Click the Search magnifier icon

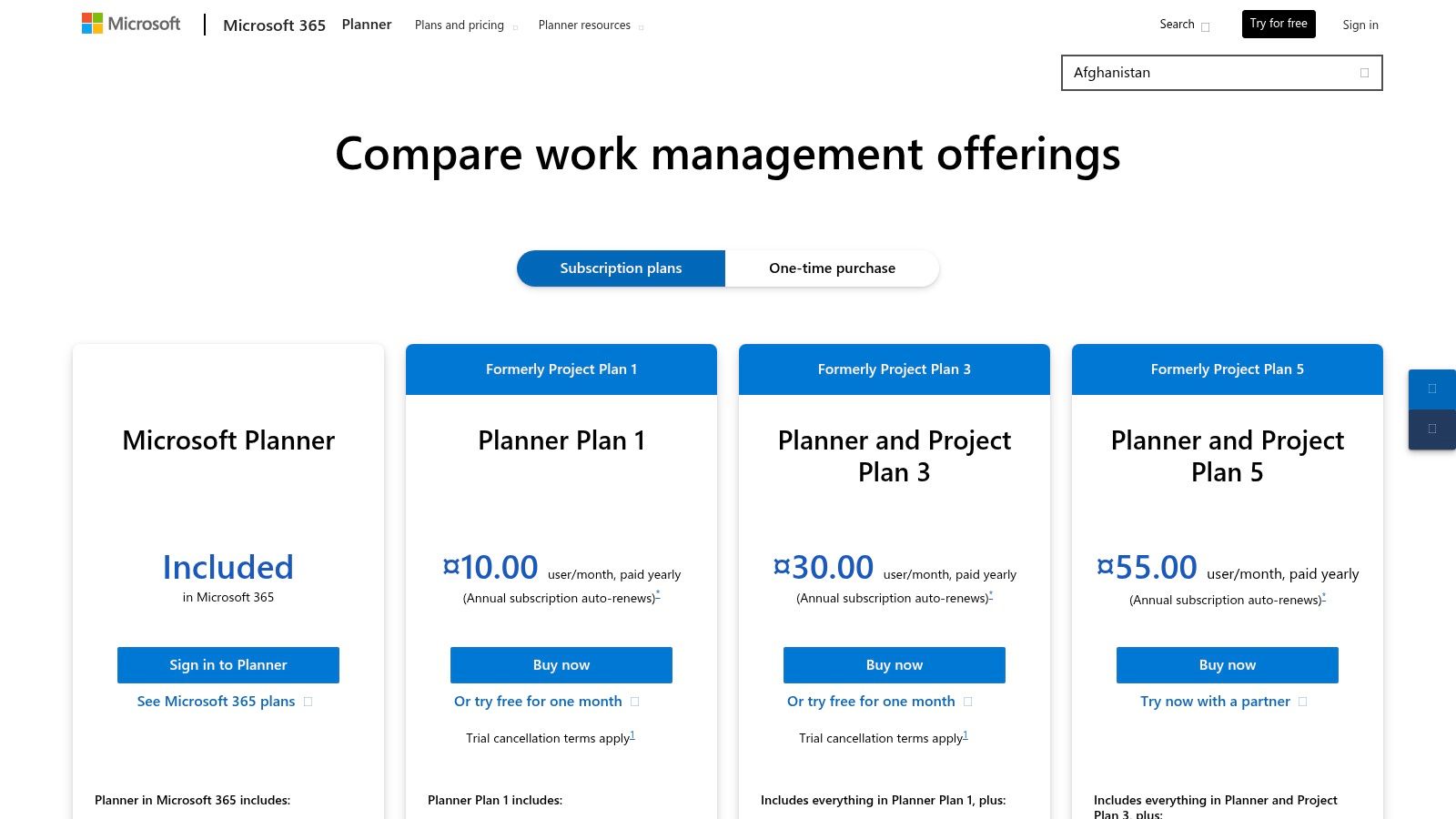click(x=1206, y=26)
